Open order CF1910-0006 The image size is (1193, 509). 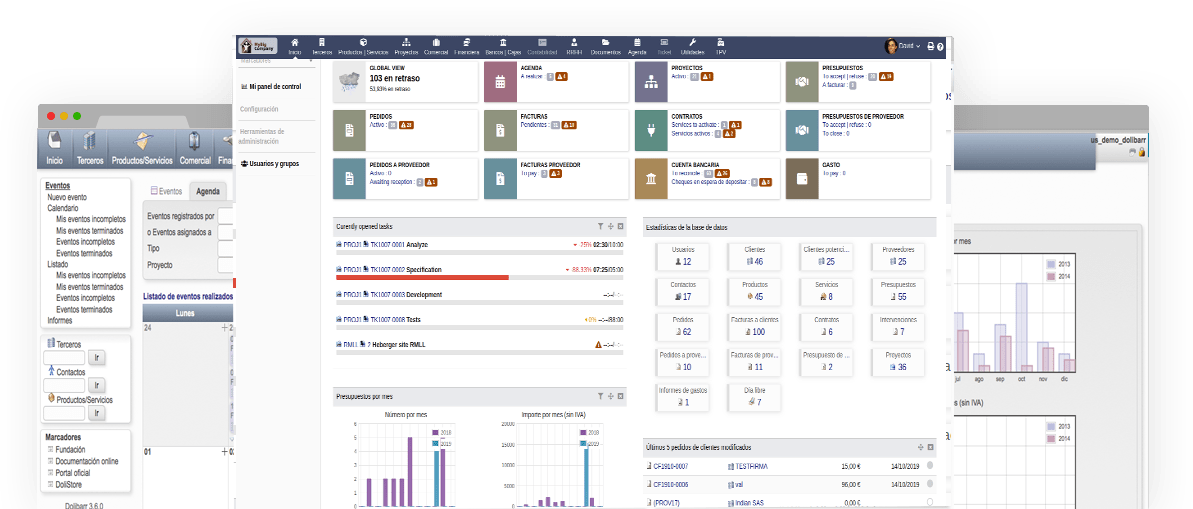click(x=670, y=484)
